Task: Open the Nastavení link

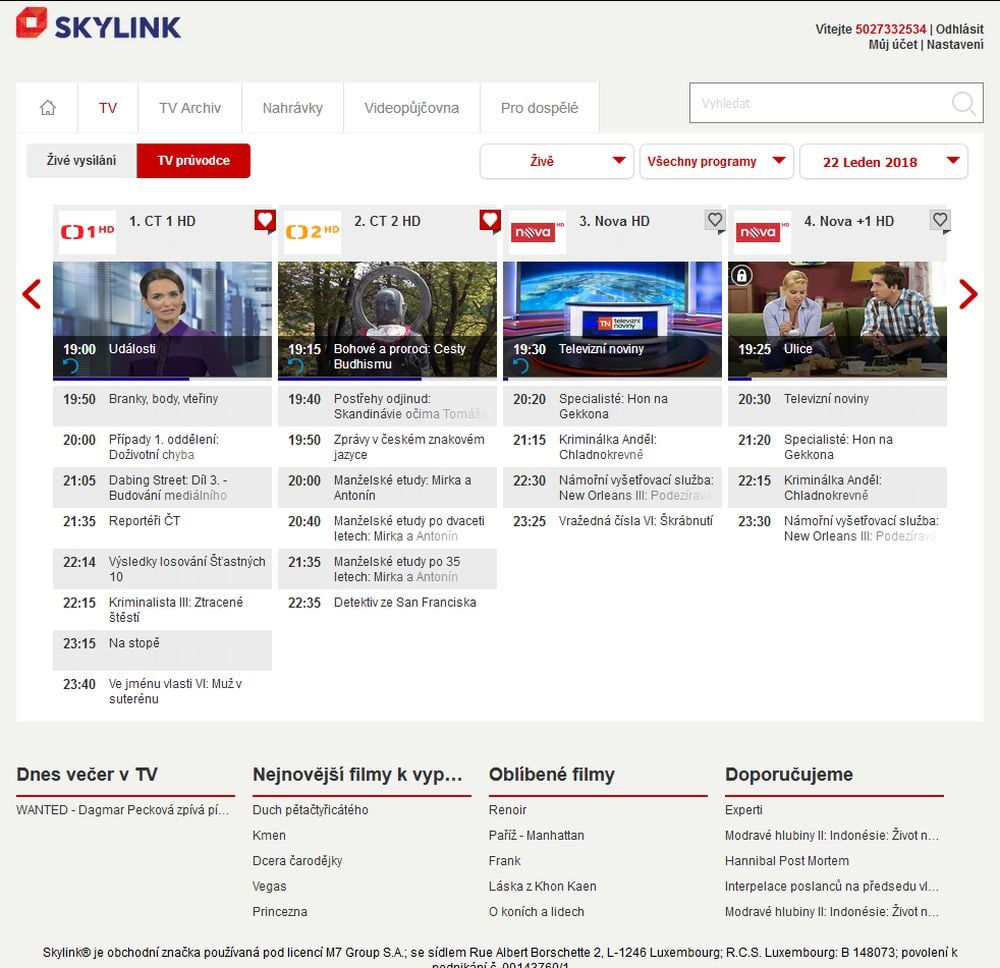Action: click(x=955, y=45)
